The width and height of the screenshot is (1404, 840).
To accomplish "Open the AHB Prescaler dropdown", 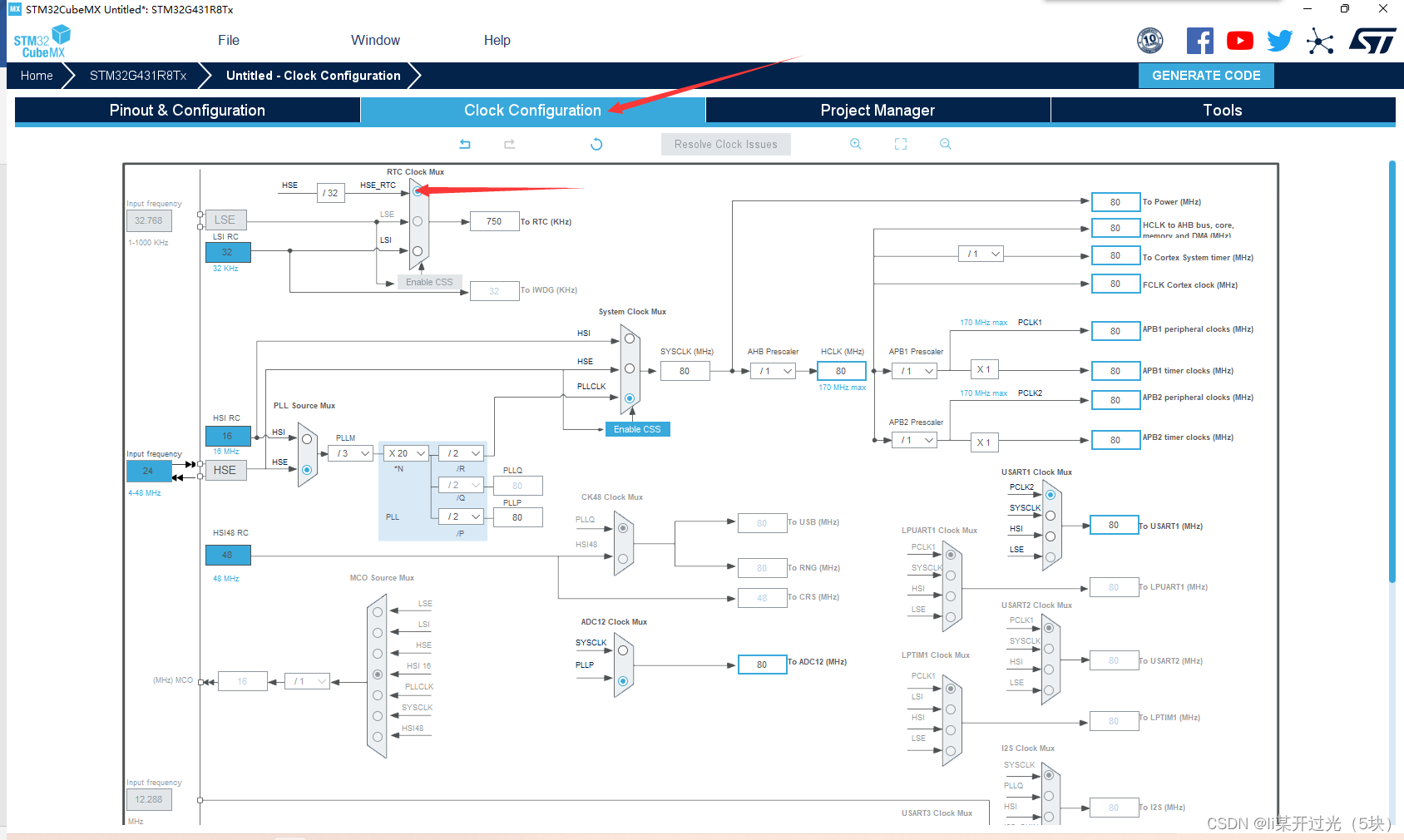I will 773,371.
